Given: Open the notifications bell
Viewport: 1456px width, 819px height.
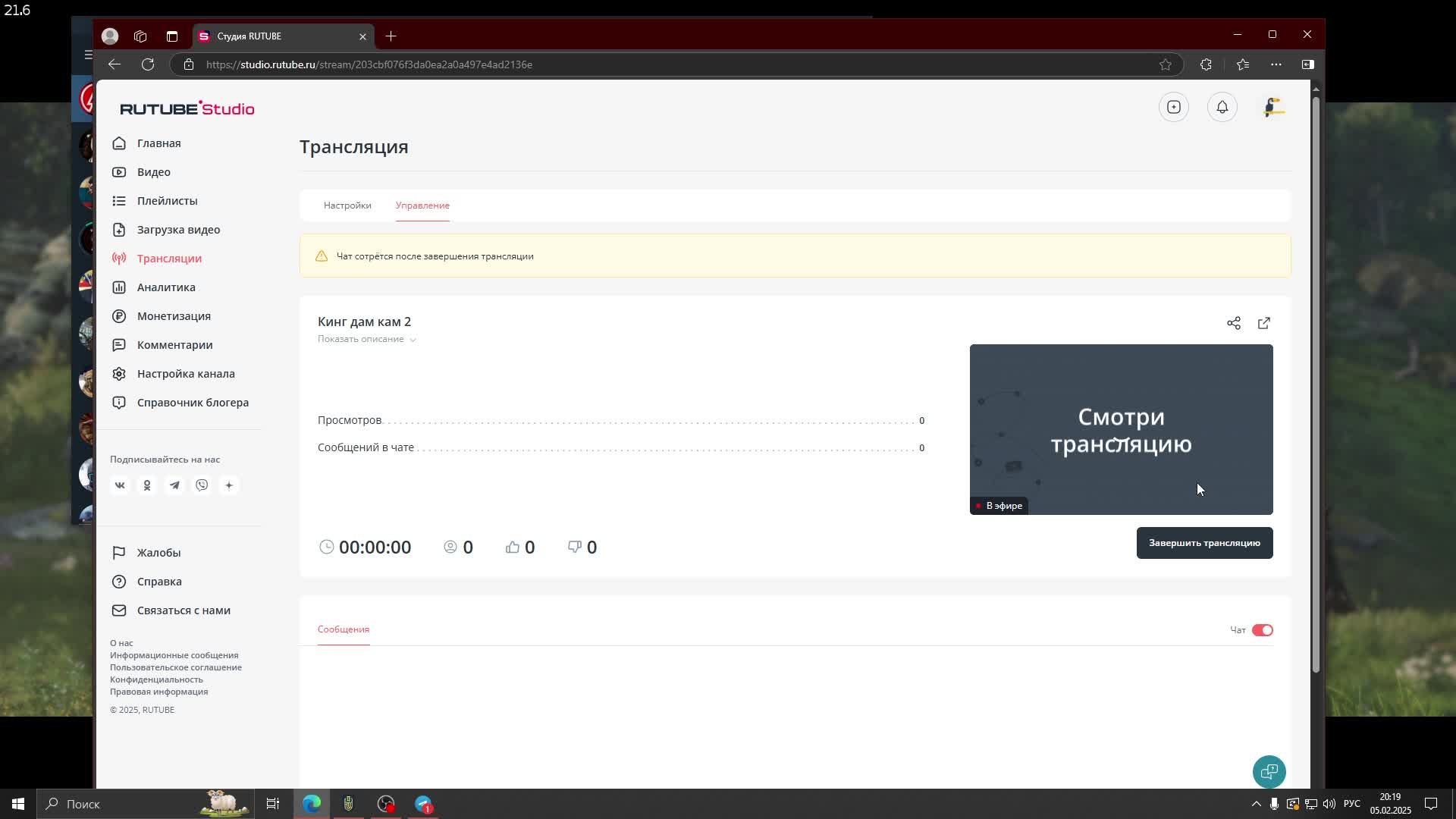Looking at the screenshot, I should coord(1222,107).
